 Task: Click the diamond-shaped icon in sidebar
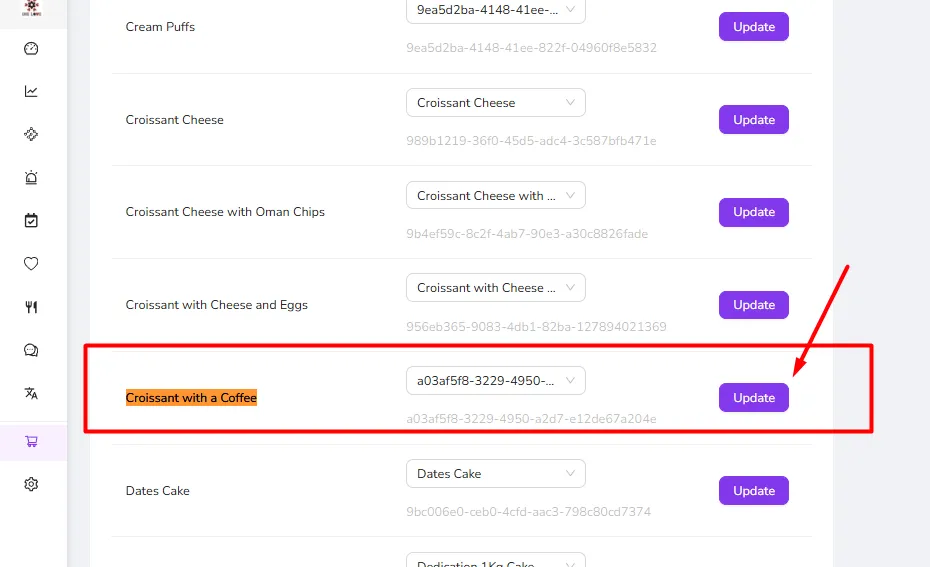[x=31, y=135]
